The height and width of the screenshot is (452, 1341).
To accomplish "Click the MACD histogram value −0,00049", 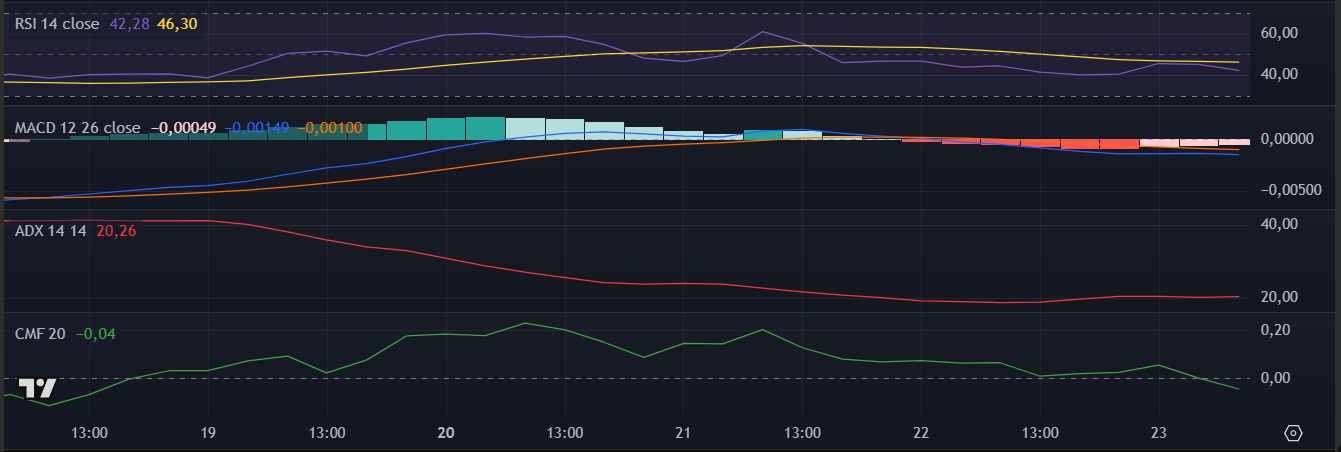I will (x=183, y=128).
